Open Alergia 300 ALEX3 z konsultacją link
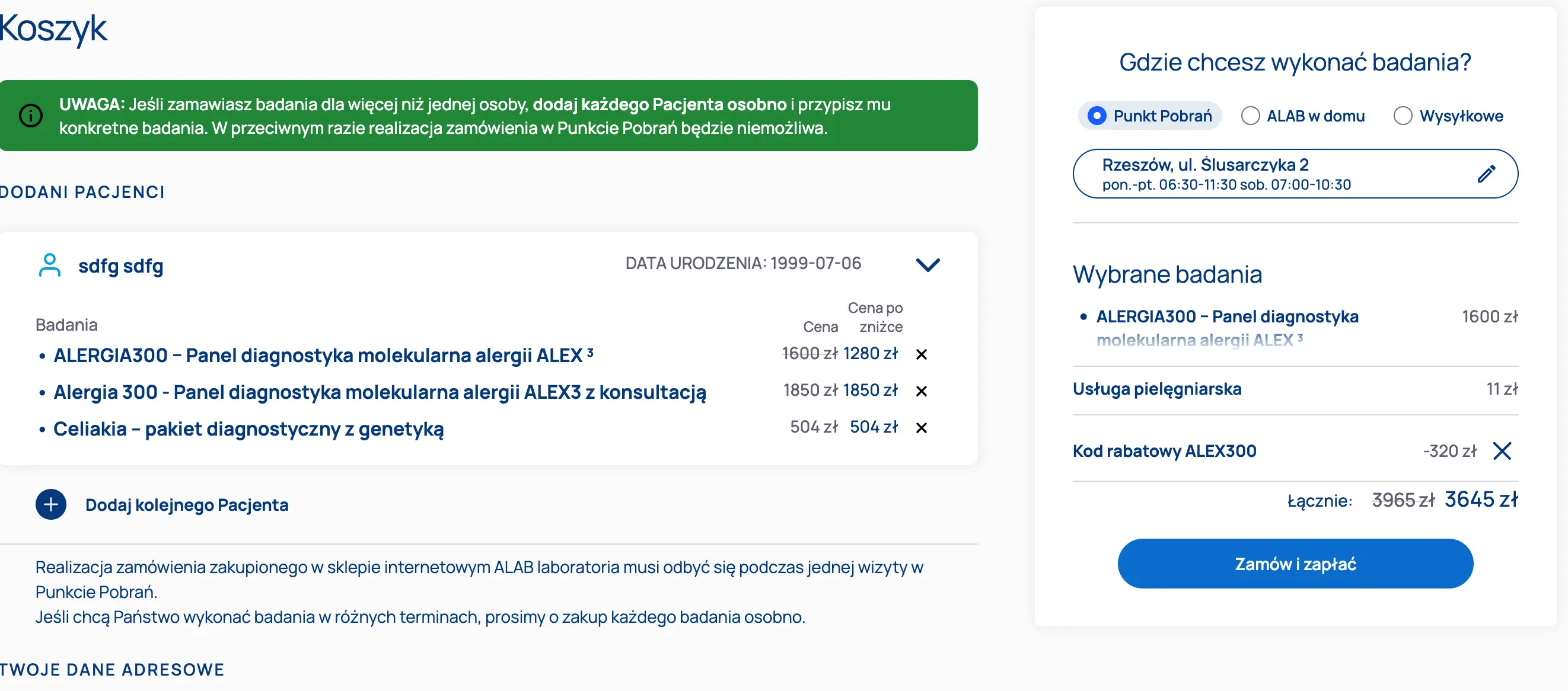The height and width of the screenshot is (691, 1568). click(379, 392)
